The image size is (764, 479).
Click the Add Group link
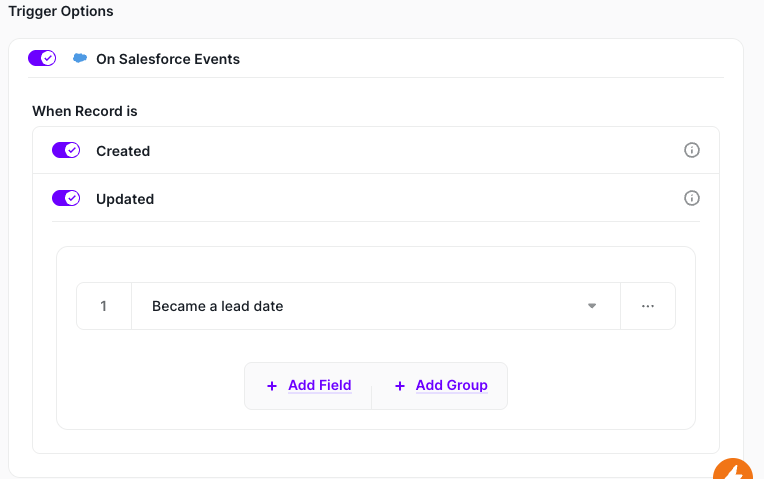tap(451, 385)
